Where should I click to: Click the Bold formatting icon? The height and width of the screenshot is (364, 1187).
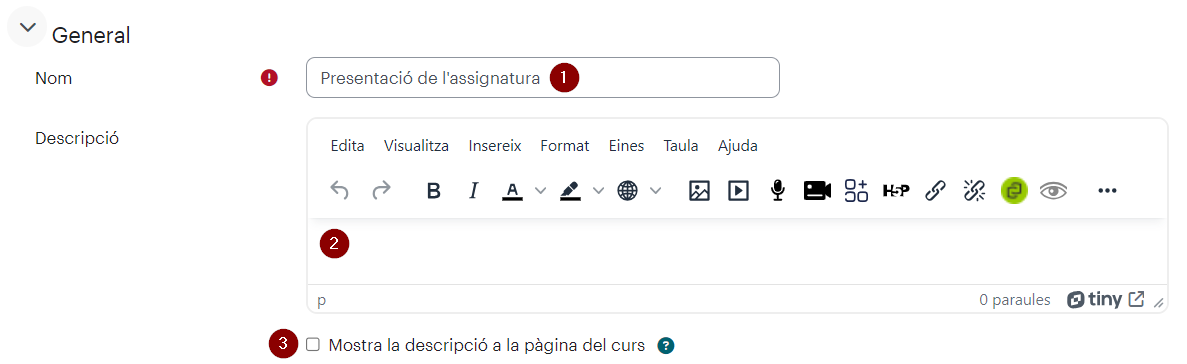[x=434, y=191]
